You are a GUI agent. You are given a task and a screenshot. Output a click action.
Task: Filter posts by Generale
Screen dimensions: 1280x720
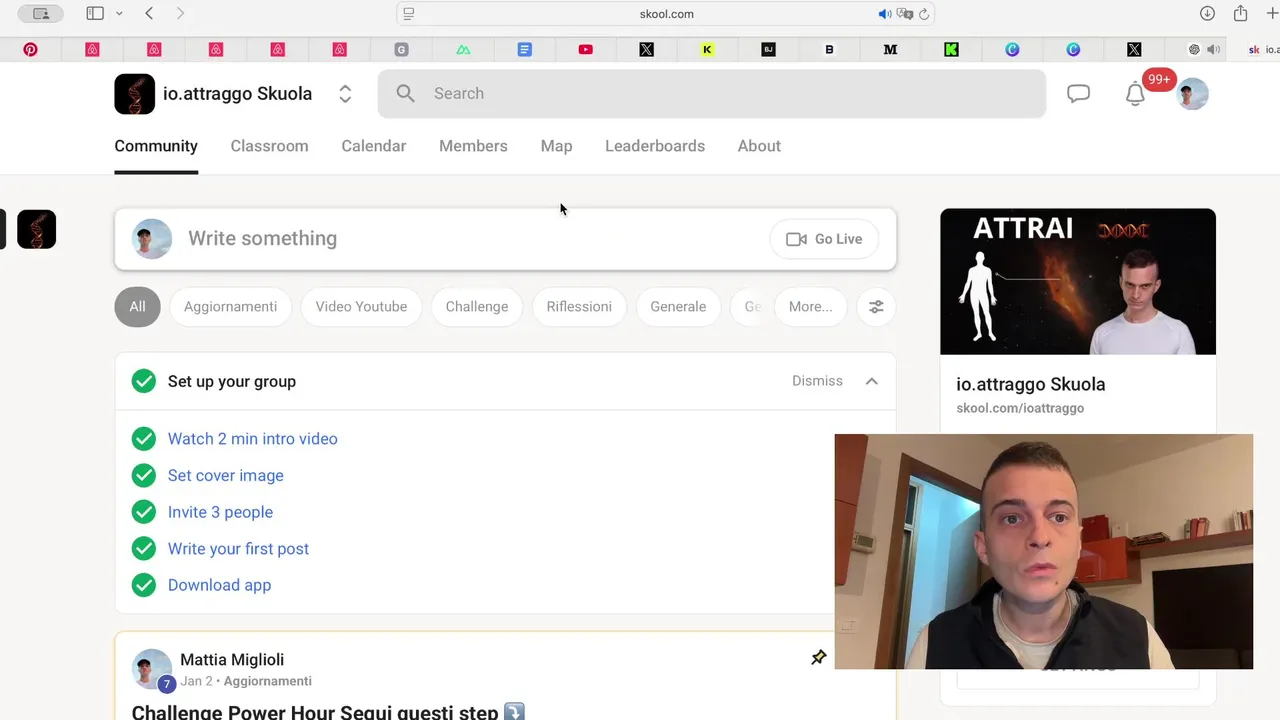(x=678, y=307)
